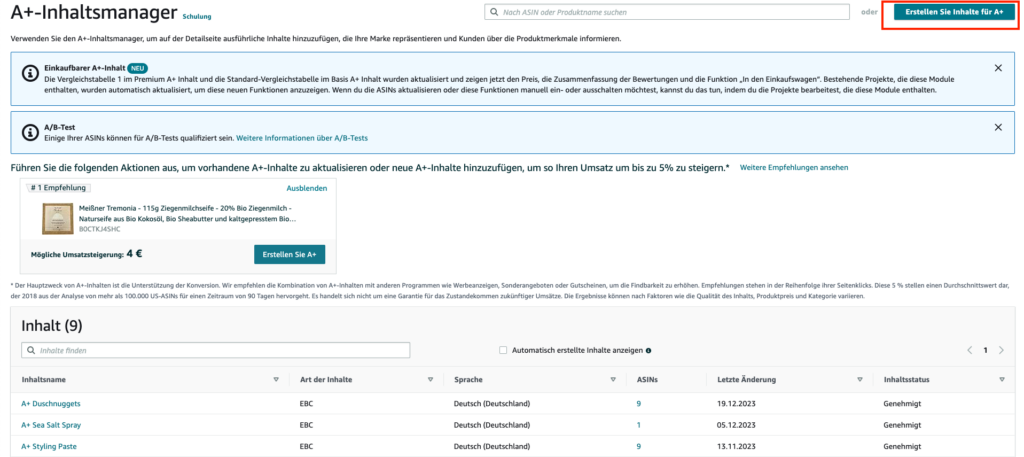The image size is (1024, 457).
Task: Open the Schulung link next to title
Action: tap(197, 16)
